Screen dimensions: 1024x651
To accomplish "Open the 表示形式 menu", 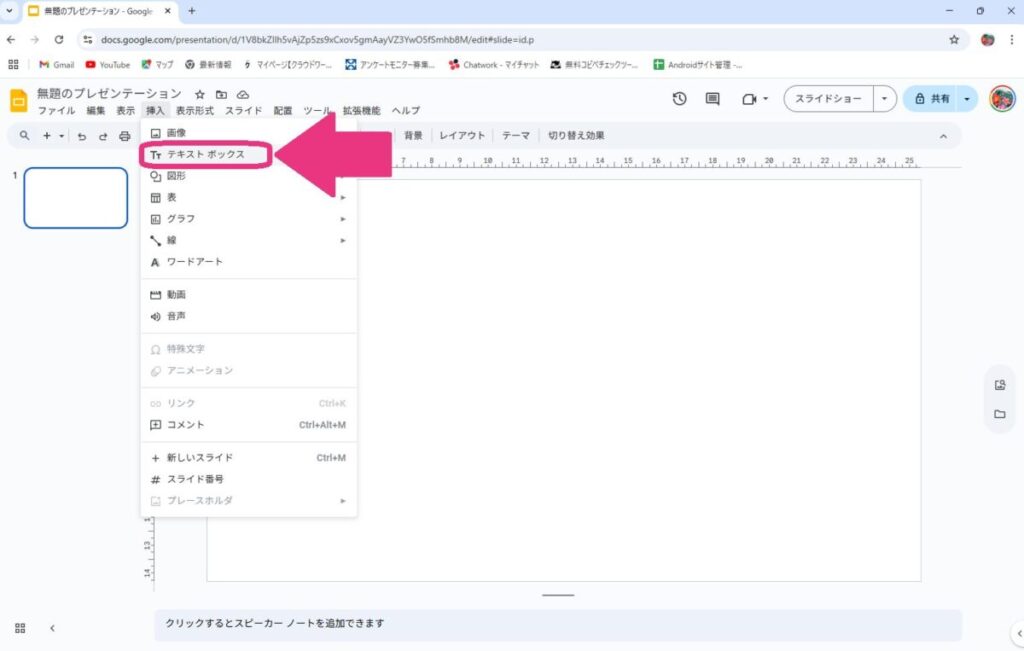I will pos(195,111).
